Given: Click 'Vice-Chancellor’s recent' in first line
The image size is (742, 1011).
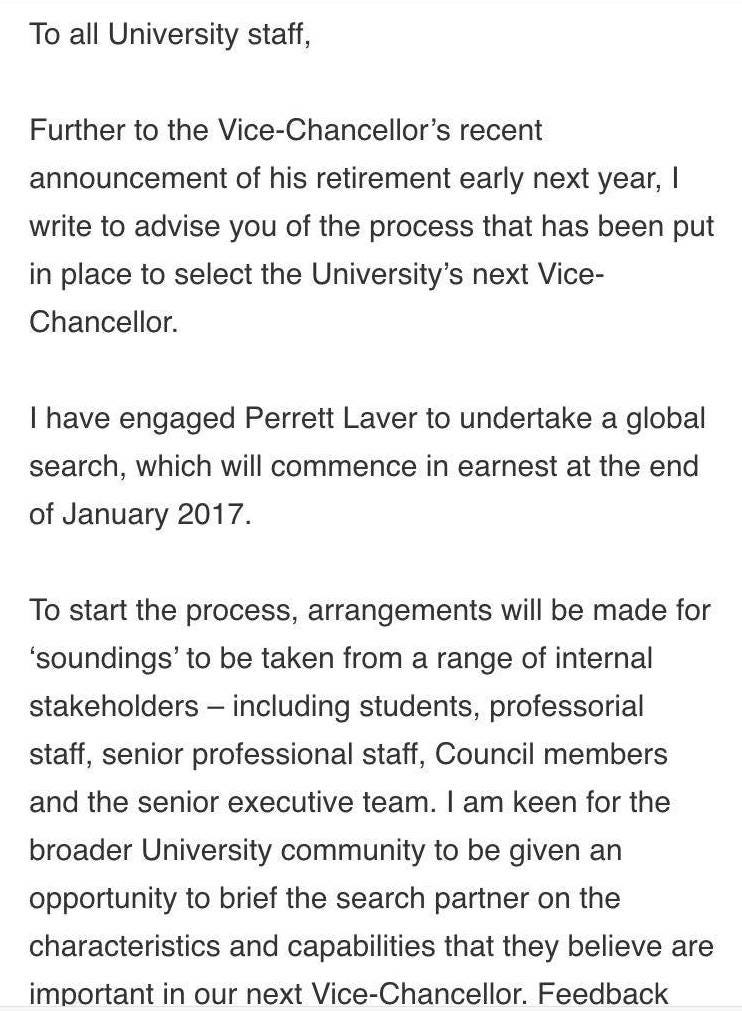Looking at the screenshot, I should click(380, 130).
